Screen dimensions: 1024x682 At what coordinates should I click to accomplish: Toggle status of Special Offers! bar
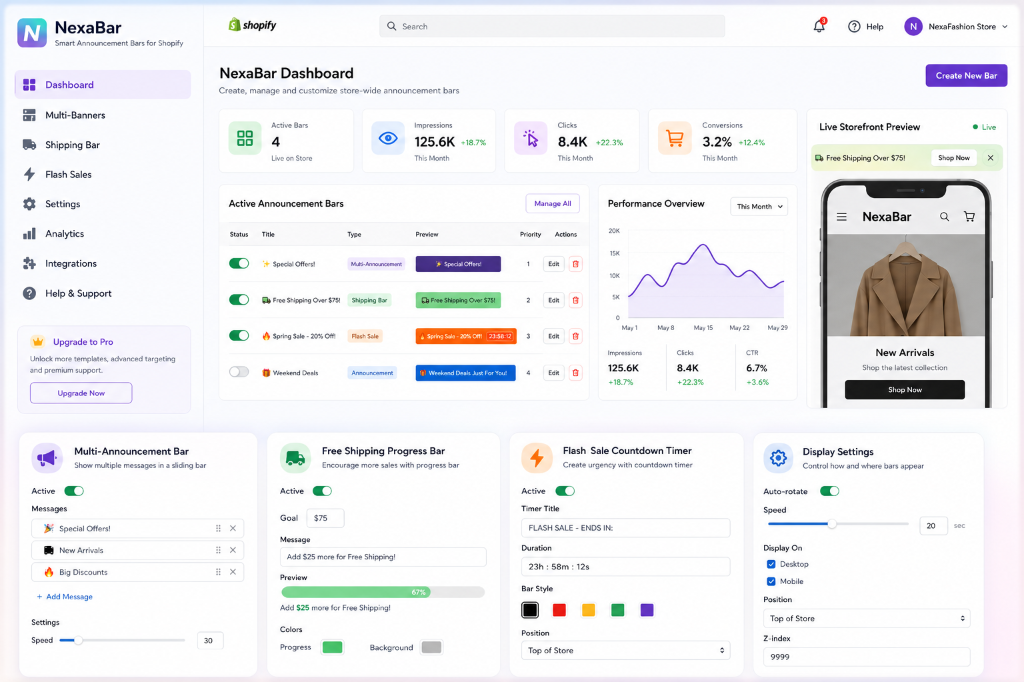coord(239,263)
